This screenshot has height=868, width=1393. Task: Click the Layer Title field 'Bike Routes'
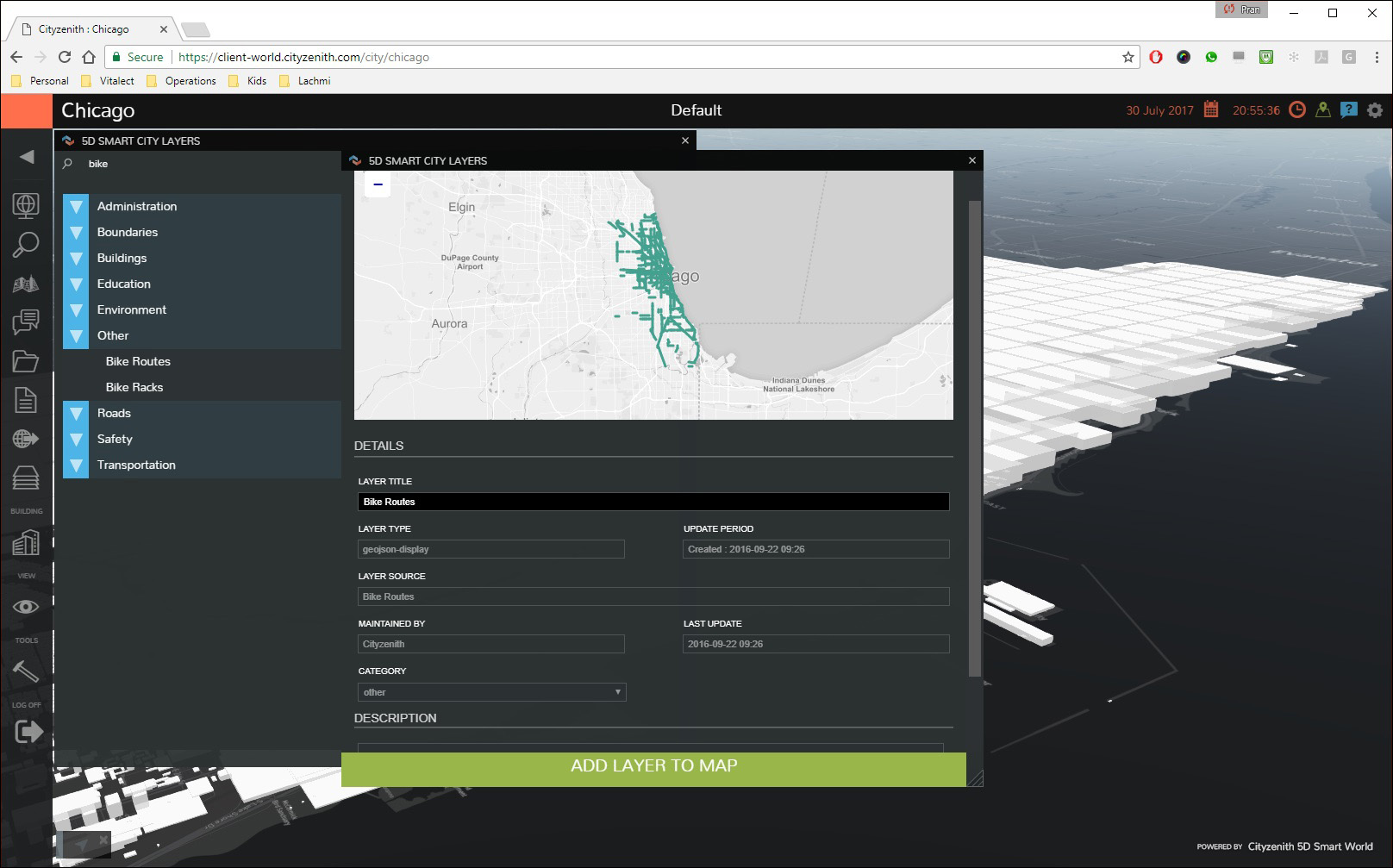click(653, 502)
